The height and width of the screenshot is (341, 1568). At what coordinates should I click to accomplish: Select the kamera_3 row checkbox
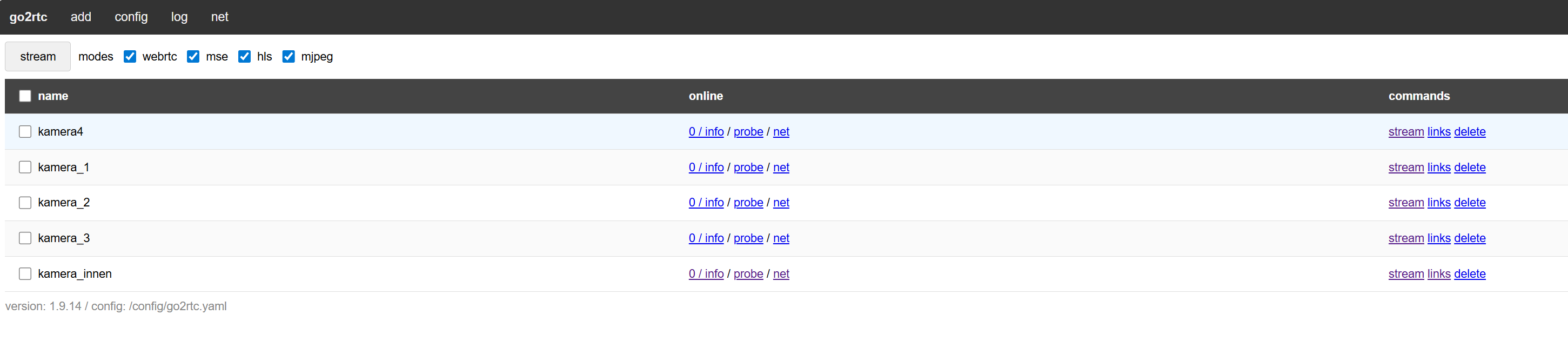click(25, 238)
